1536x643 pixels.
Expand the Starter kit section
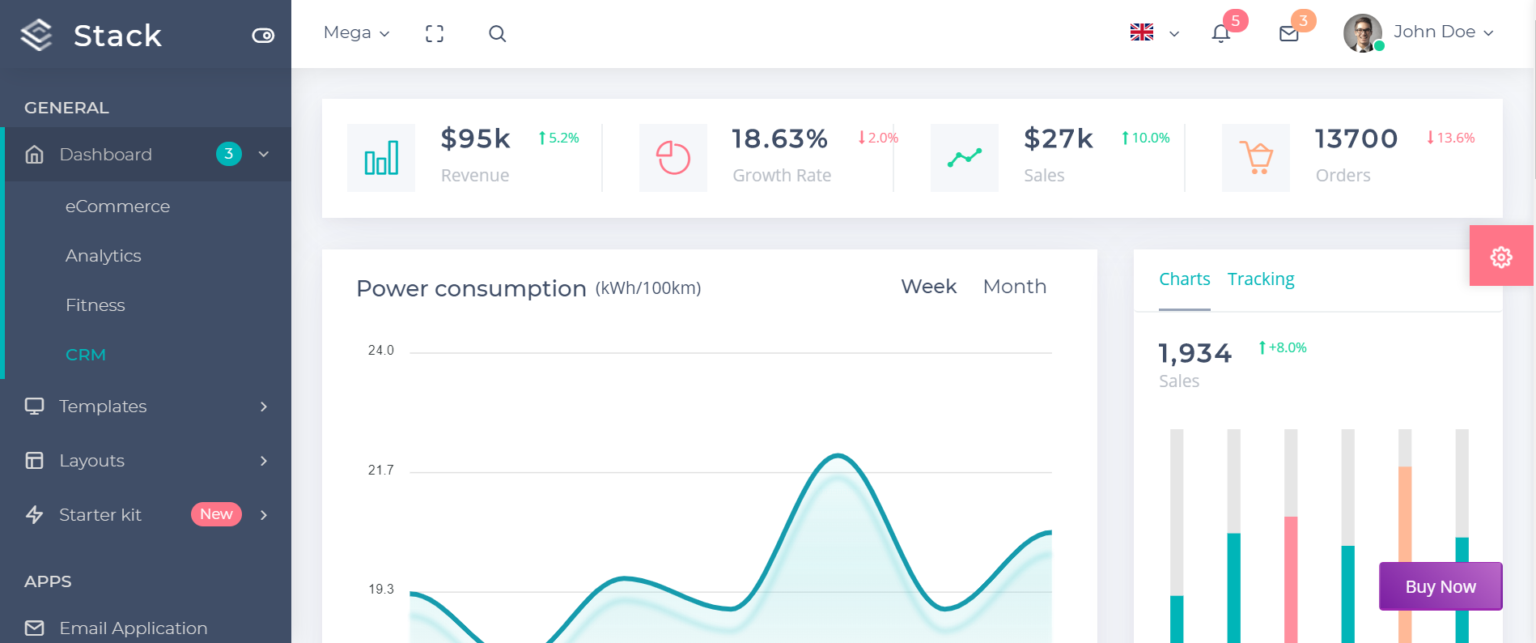(x=100, y=514)
